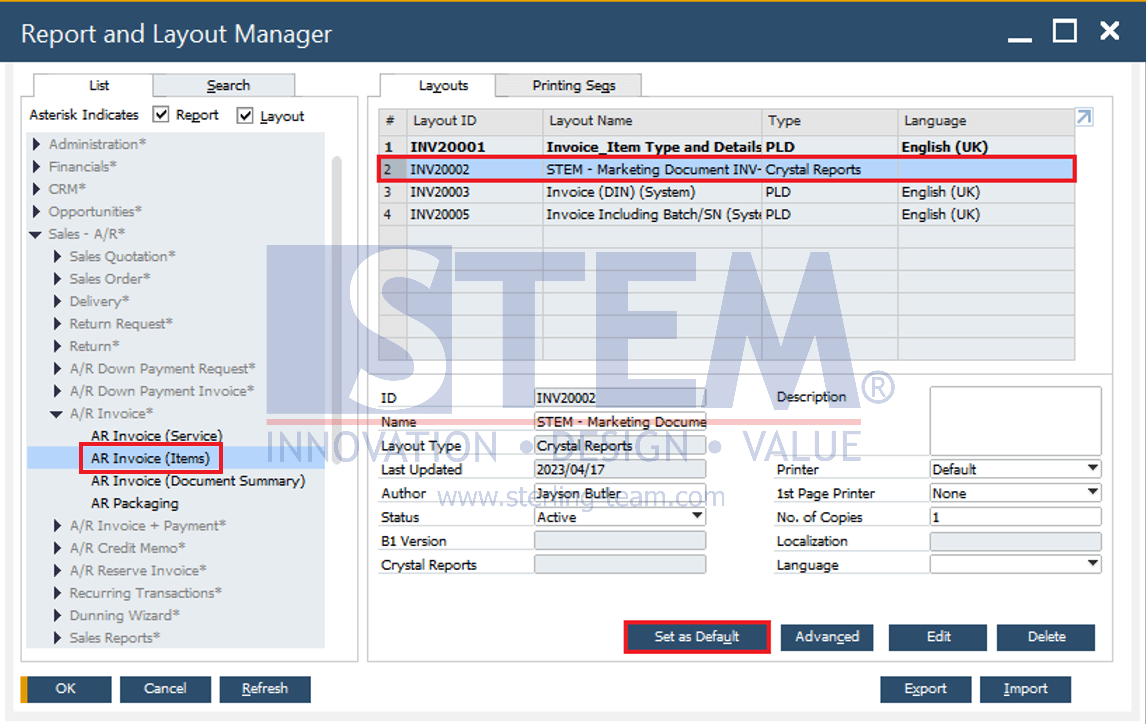Expand A/R Invoice + Payment node
Viewport: 1146px width, 725px height.
pos(58,526)
